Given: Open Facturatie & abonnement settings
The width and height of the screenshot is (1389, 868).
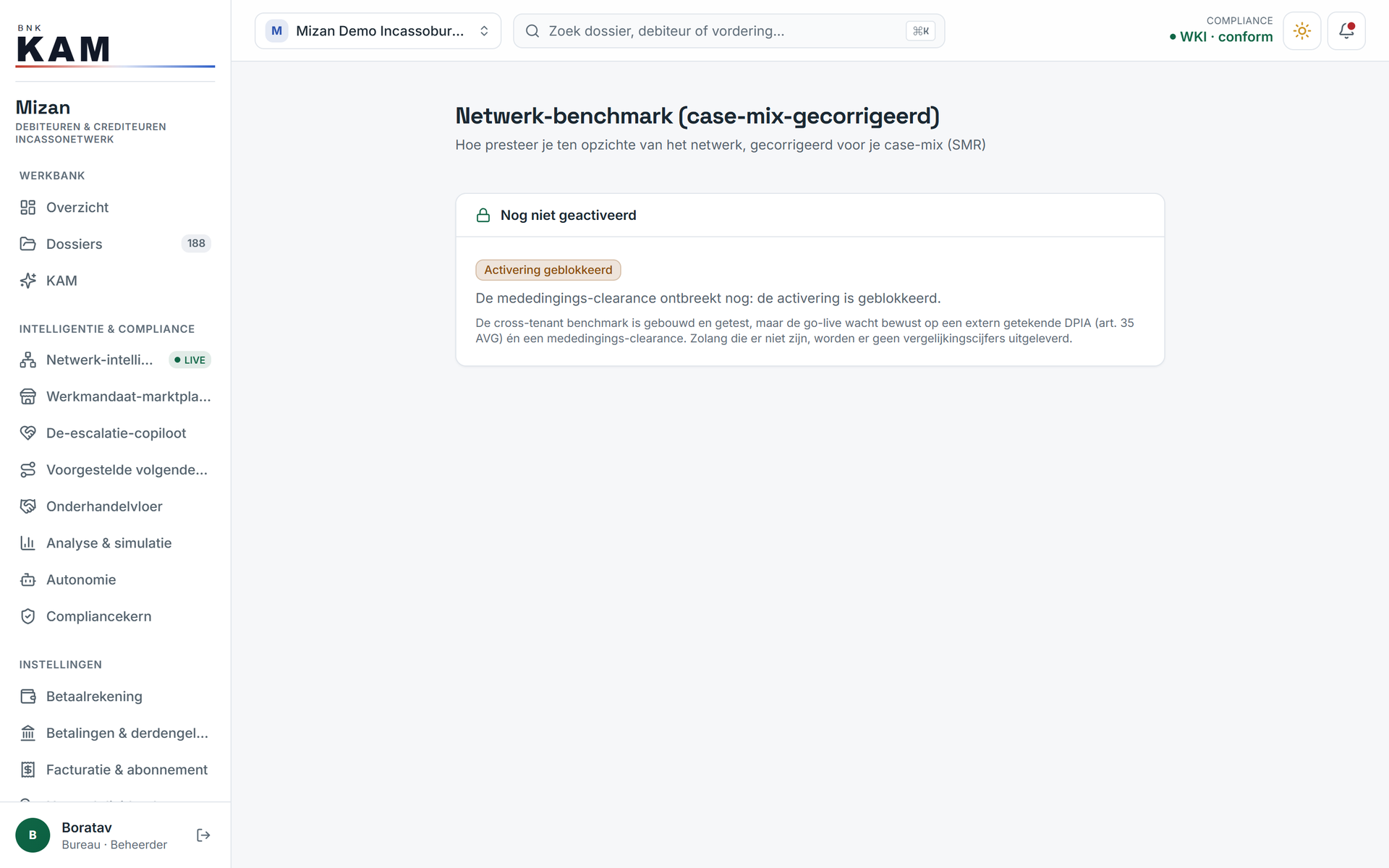Looking at the screenshot, I should (115, 770).
